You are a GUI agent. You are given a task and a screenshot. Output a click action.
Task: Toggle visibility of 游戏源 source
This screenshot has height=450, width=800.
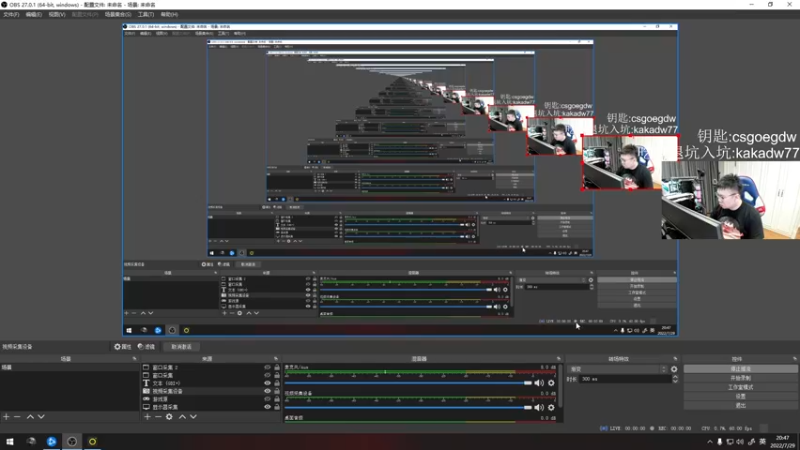pos(267,399)
